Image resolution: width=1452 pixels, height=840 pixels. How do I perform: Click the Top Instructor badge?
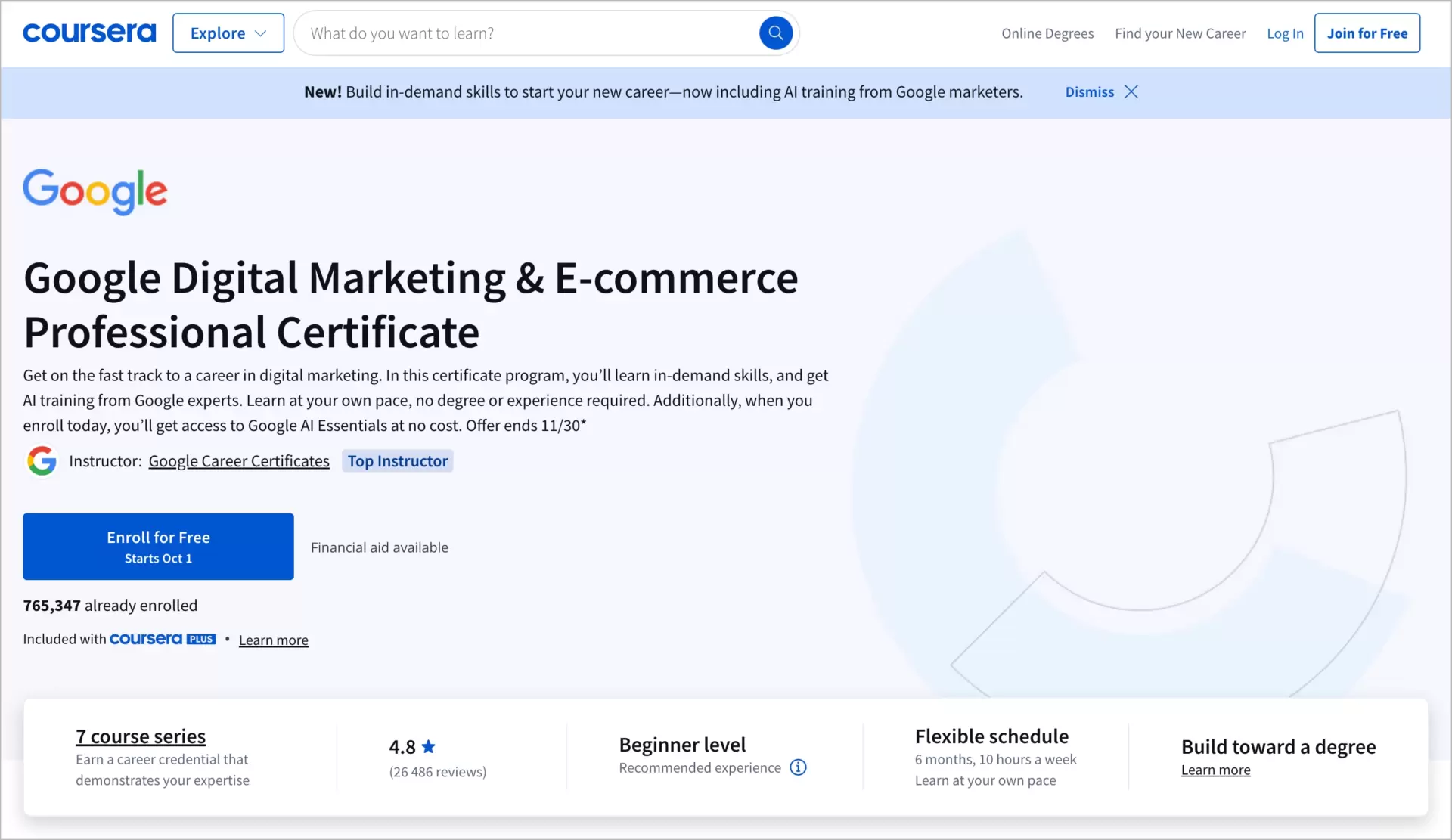point(397,460)
